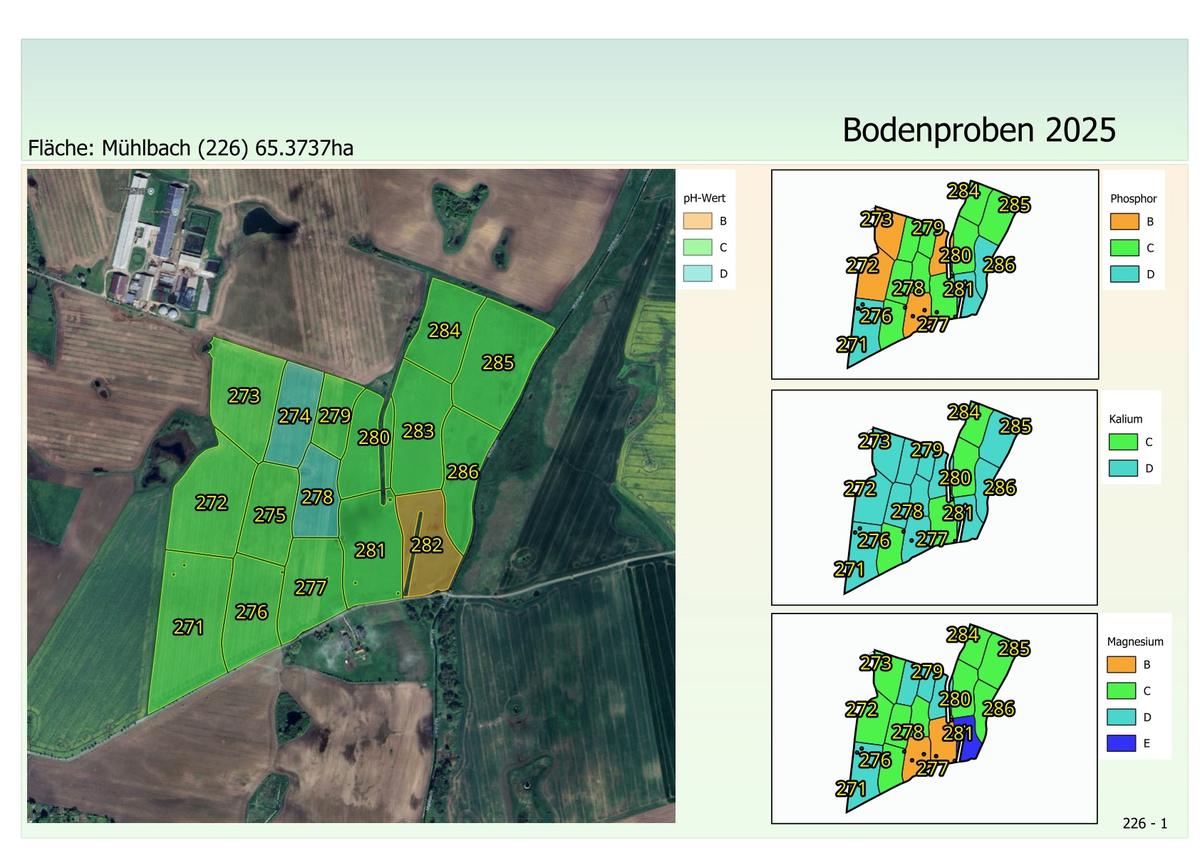Viewport: 1200px width, 848px height.
Task: Select field label 286 on the aerial map
Action: point(463,472)
